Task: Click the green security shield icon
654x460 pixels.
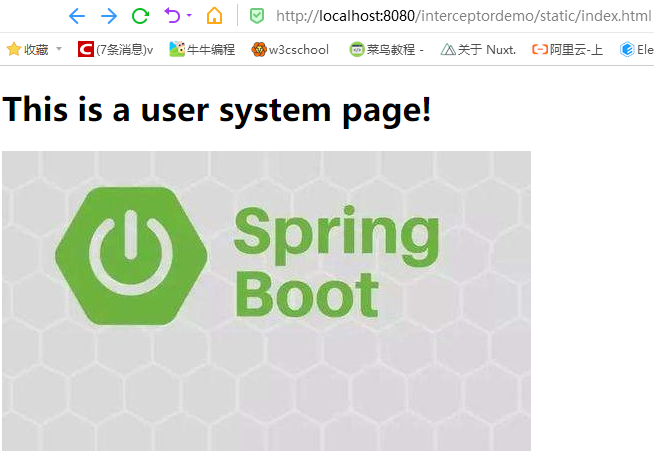Action: (257, 16)
